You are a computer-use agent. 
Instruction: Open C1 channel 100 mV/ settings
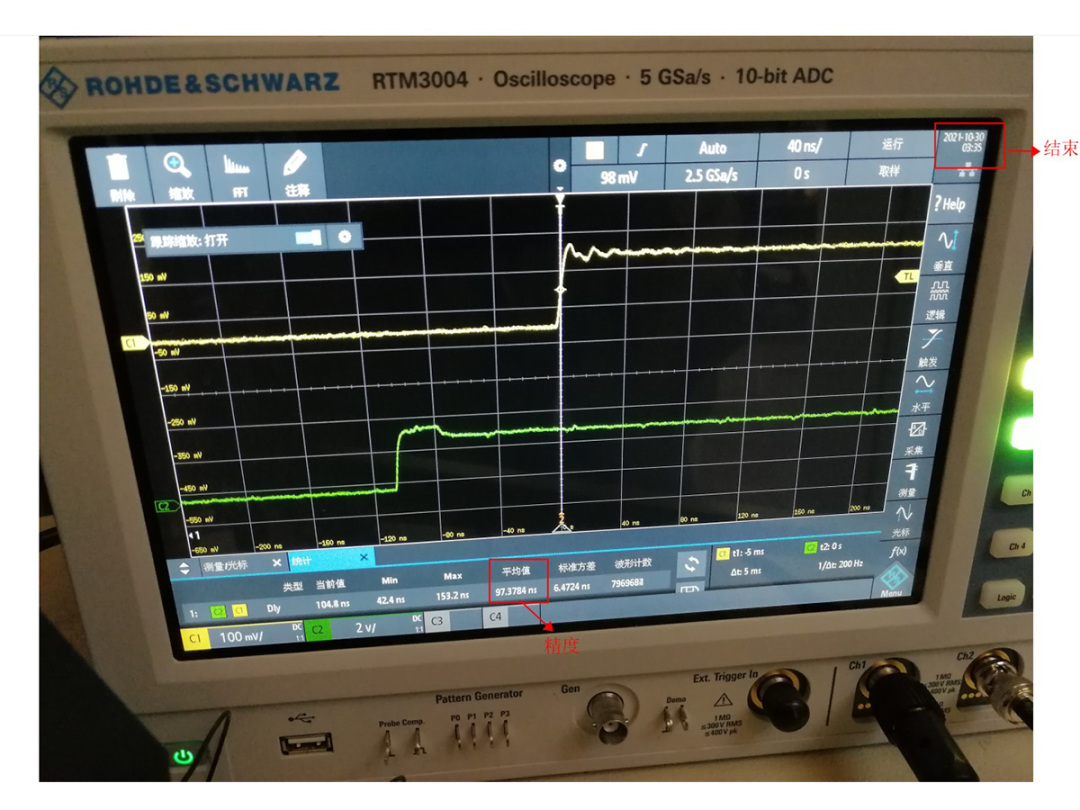point(243,636)
